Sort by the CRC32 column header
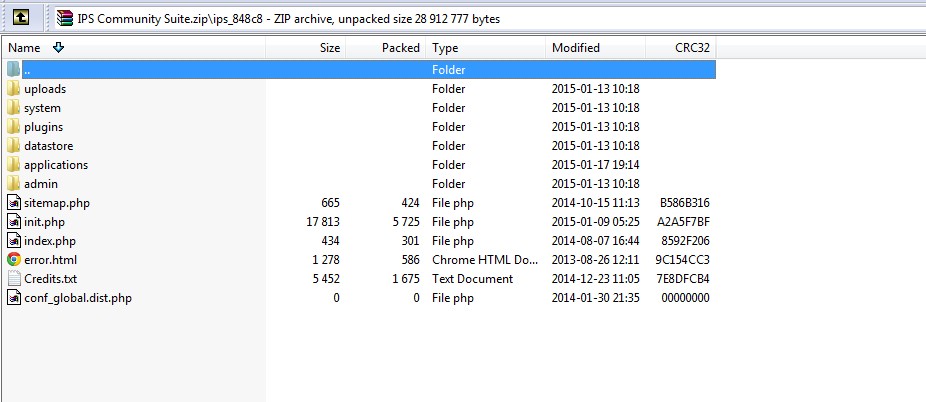 click(692, 48)
